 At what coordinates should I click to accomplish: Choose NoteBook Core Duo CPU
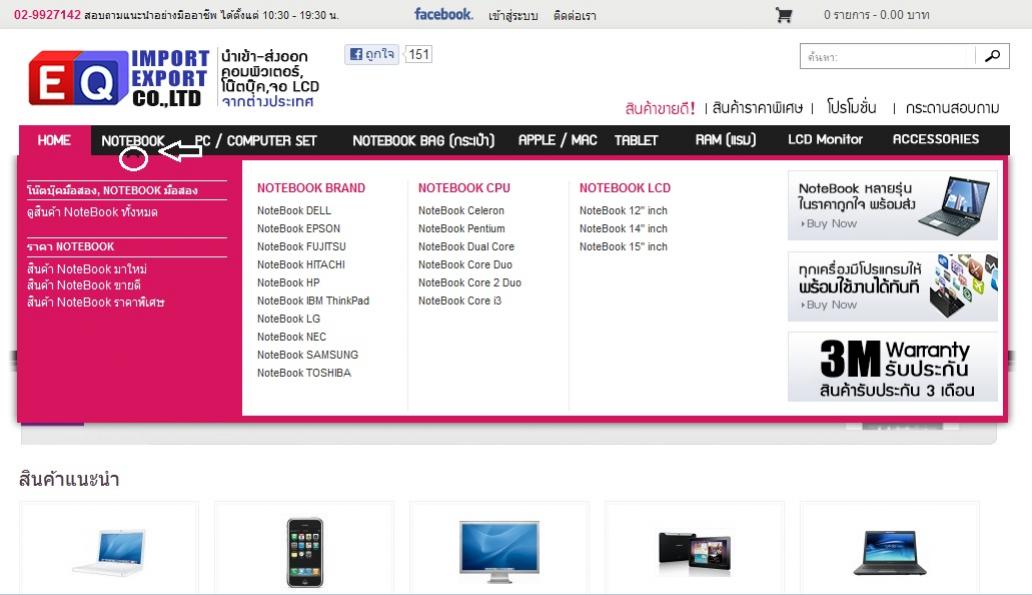click(x=465, y=265)
